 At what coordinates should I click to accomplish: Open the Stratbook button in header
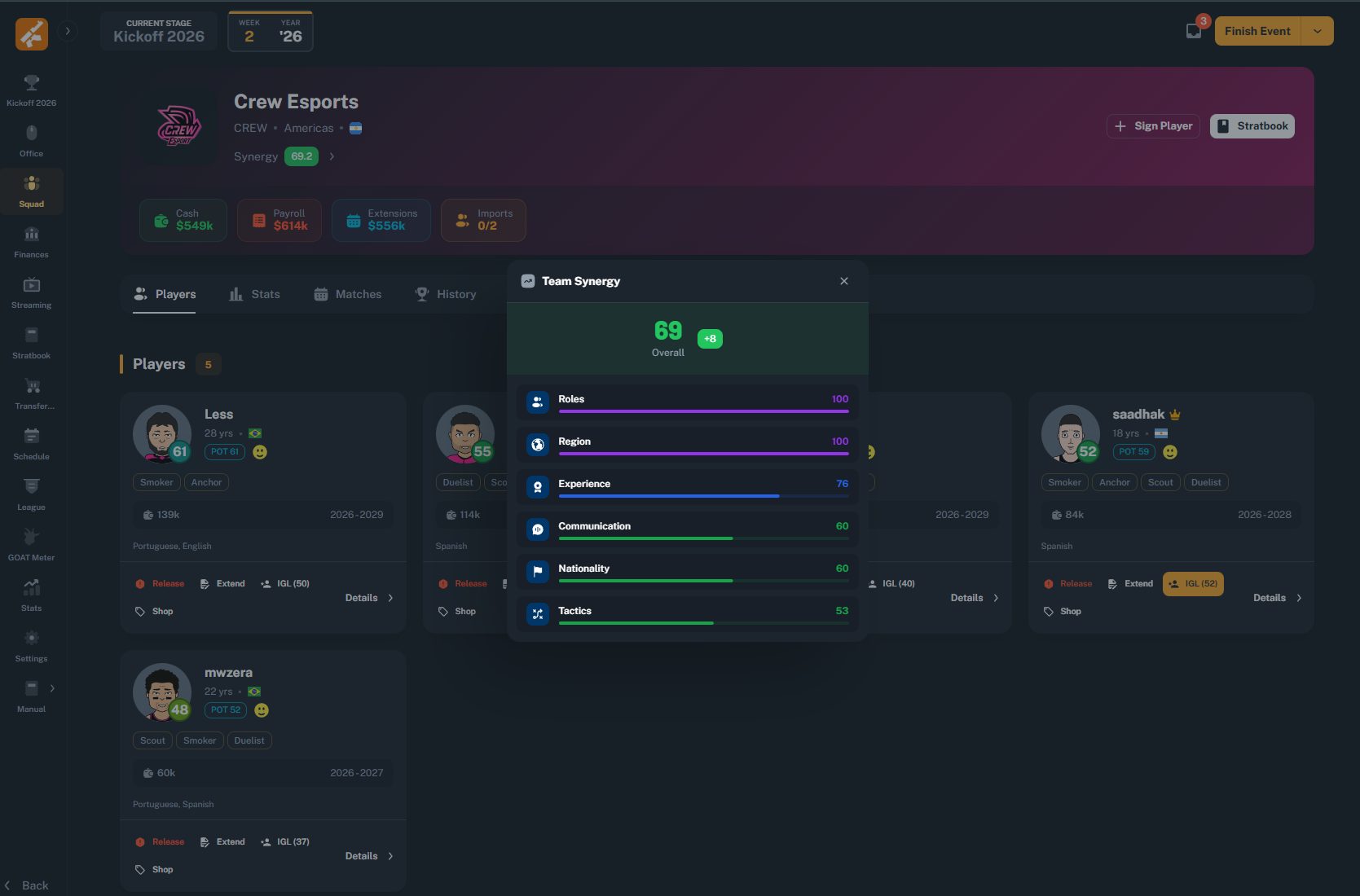[1252, 126]
